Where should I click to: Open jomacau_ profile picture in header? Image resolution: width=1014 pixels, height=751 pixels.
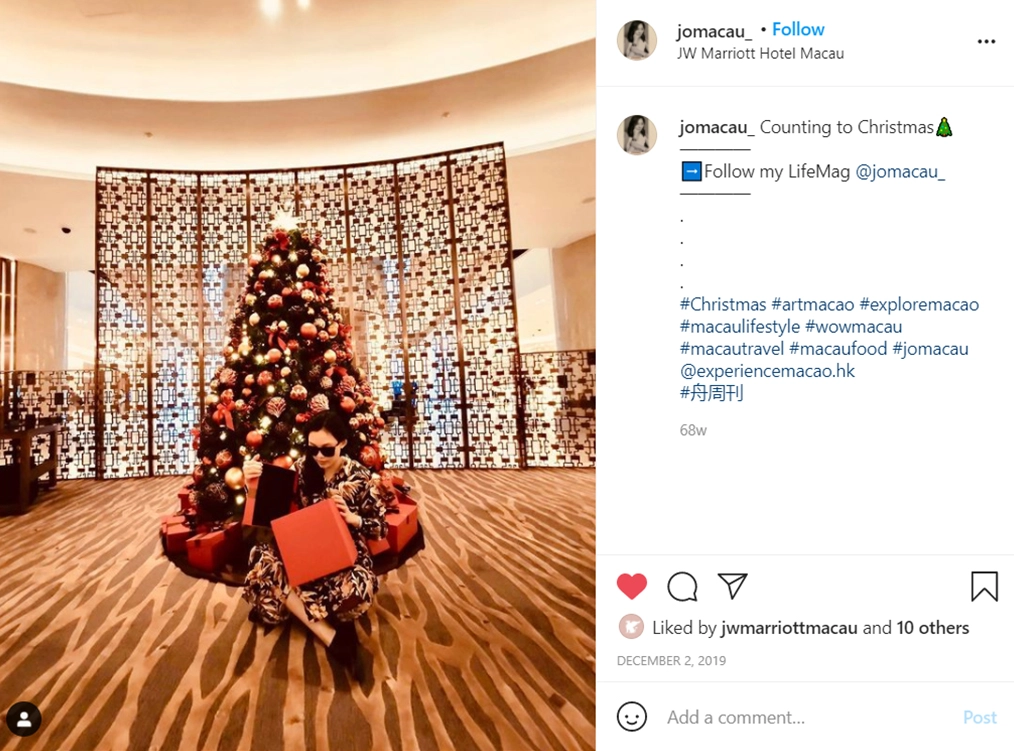click(636, 40)
